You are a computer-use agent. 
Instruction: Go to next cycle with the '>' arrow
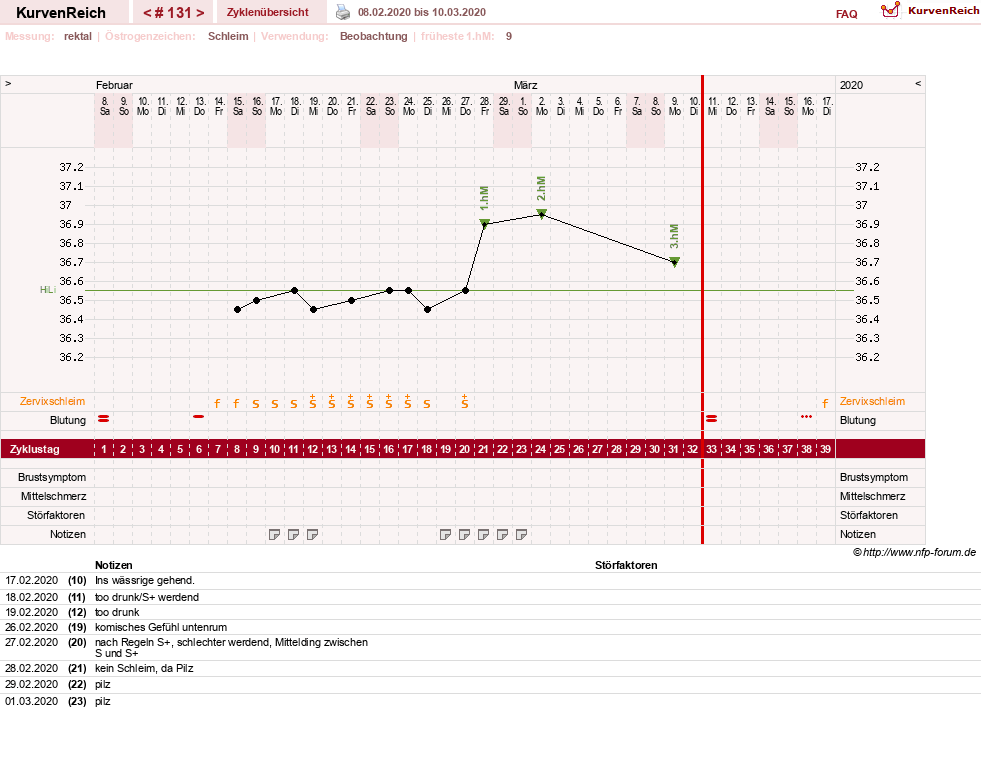point(200,13)
